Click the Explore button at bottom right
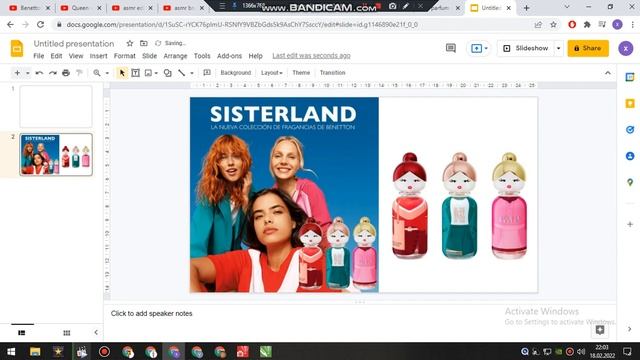The height and width of the screenshot is (360, 640). [600, 330]
